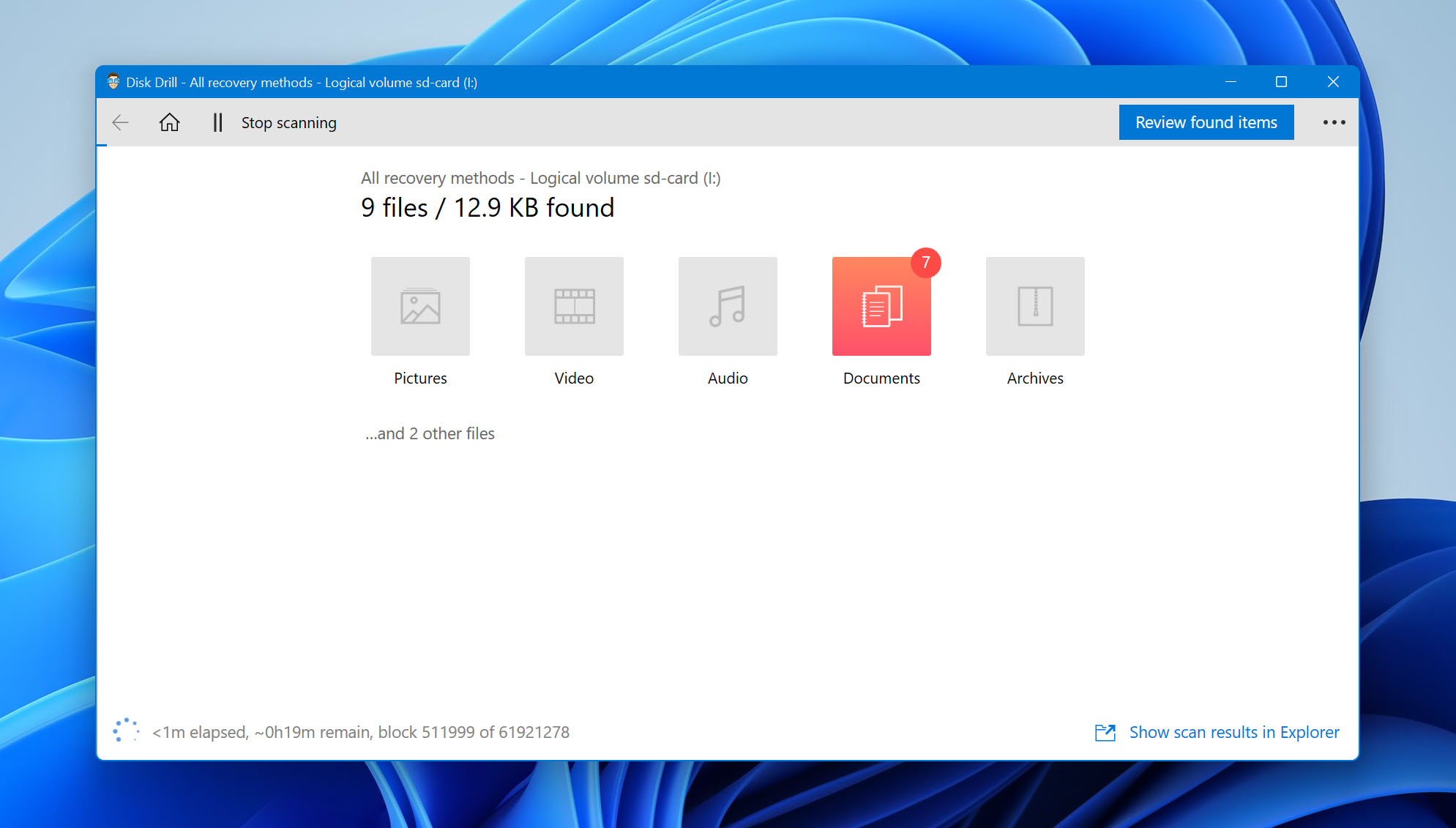1456x828 pixels.
Task: Click Show scan results in Explorer link
Action: click(1234, 732)
